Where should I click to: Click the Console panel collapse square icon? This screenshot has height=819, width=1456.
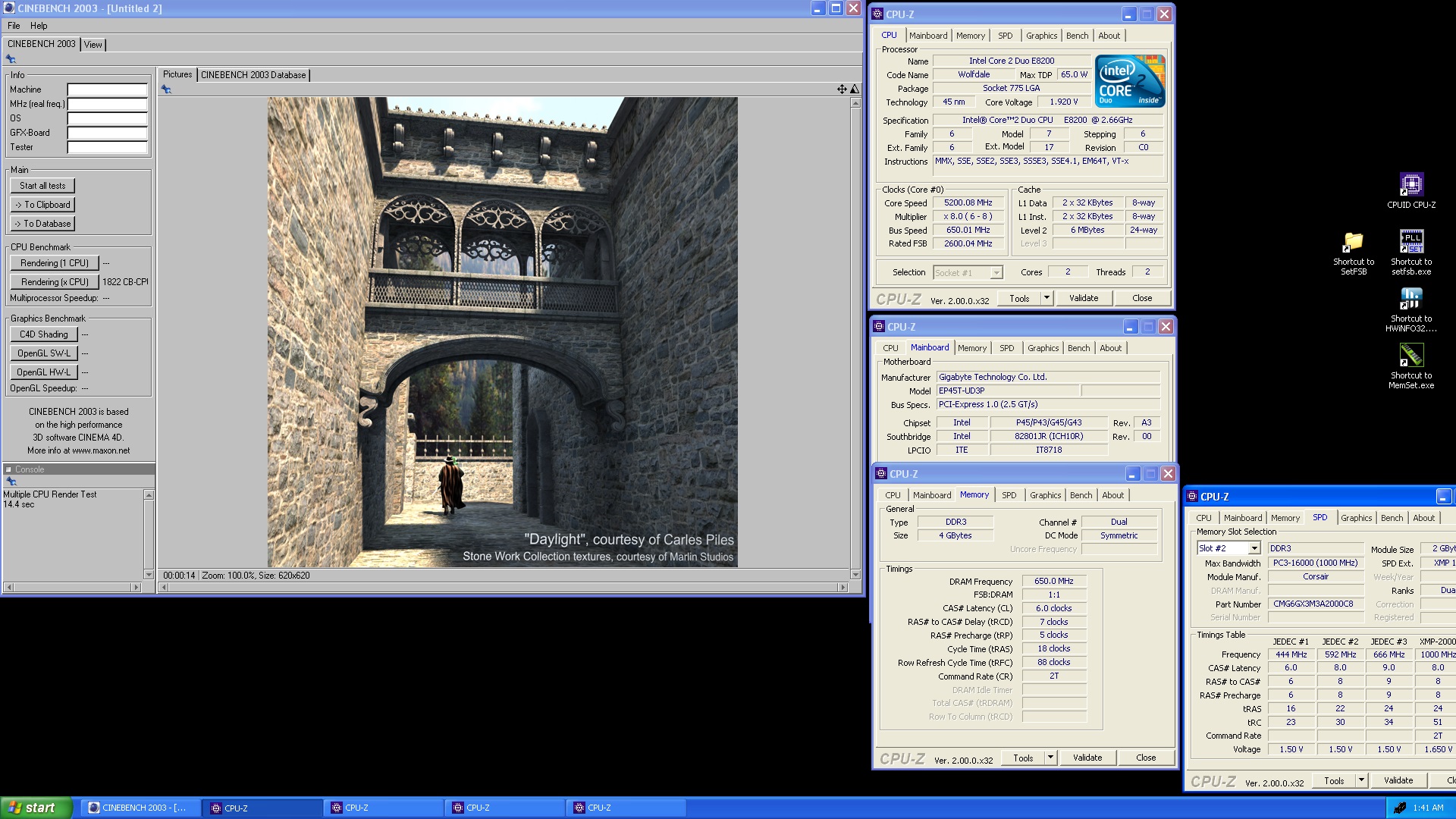tap(8, 469)
